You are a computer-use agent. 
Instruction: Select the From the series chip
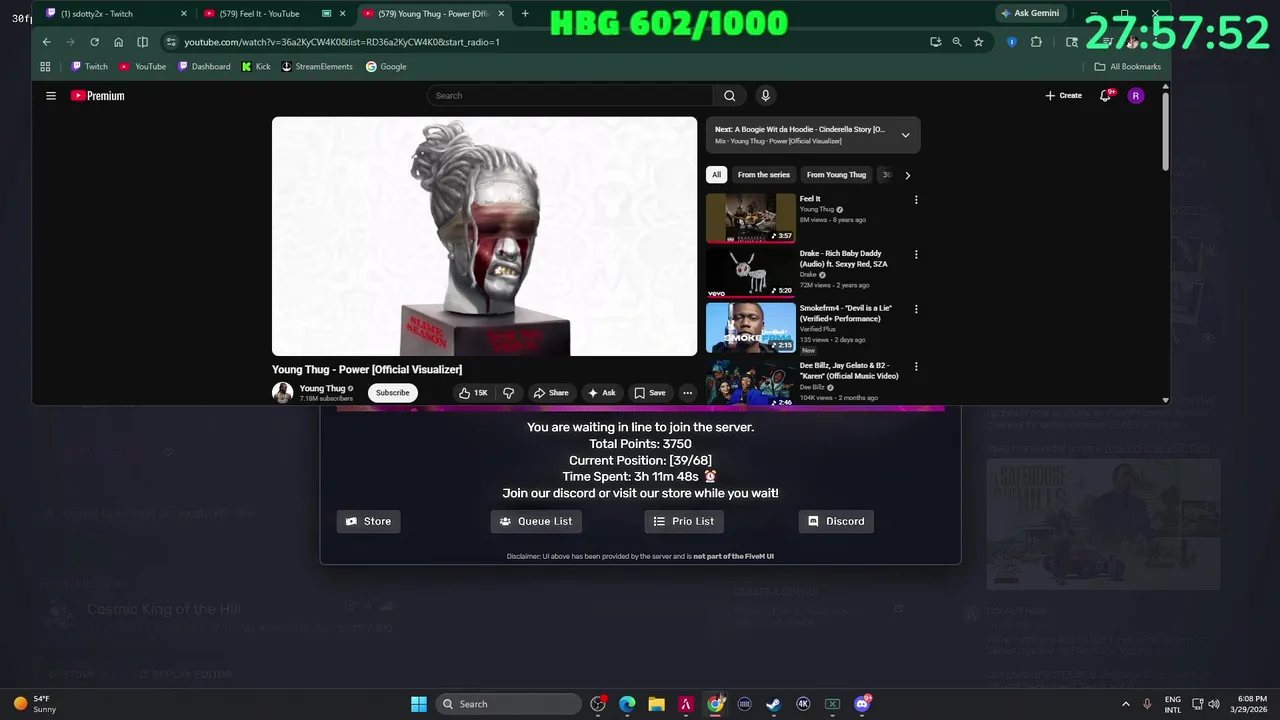point(764,175)
